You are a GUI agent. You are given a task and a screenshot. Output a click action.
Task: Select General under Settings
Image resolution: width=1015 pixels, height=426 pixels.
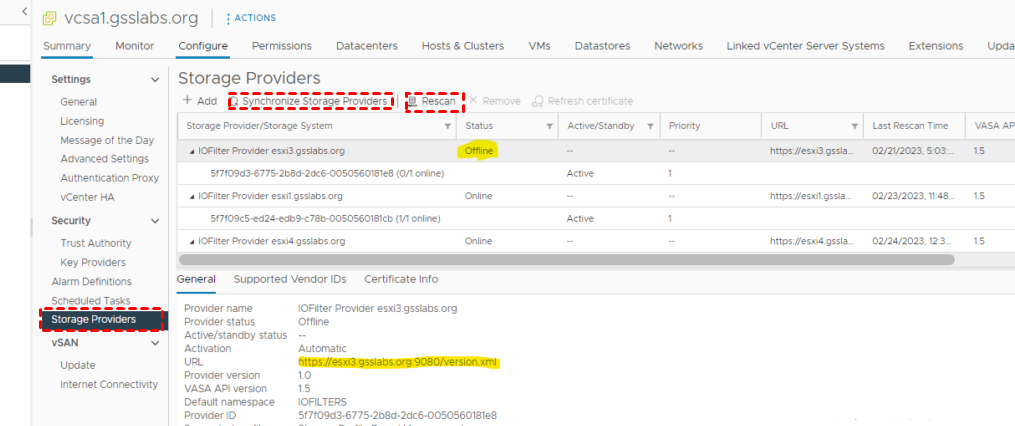[78, 102]
